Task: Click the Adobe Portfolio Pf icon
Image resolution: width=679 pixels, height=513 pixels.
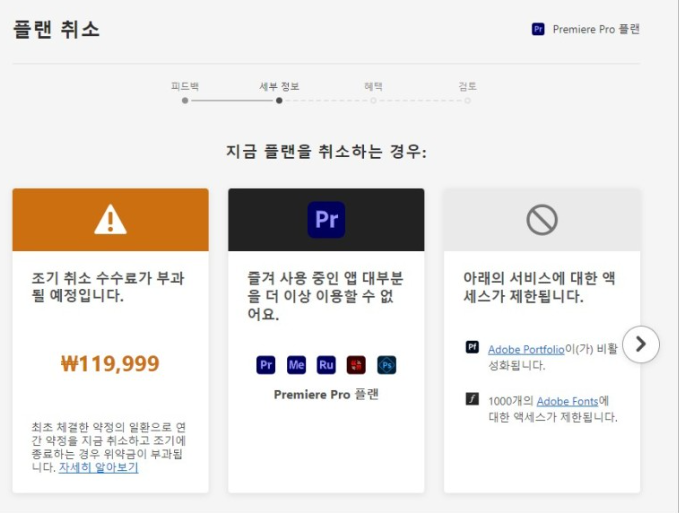Action: tap(472, 347)
